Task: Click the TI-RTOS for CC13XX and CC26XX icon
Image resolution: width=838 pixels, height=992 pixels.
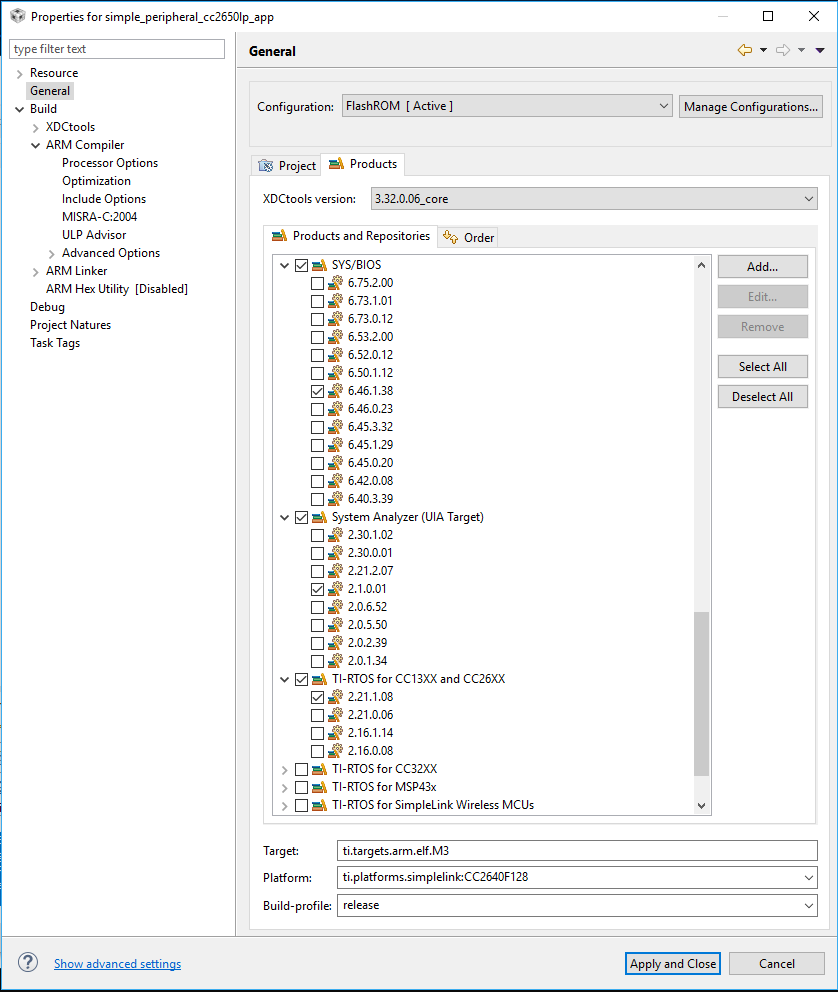Action: pos(319,679)
